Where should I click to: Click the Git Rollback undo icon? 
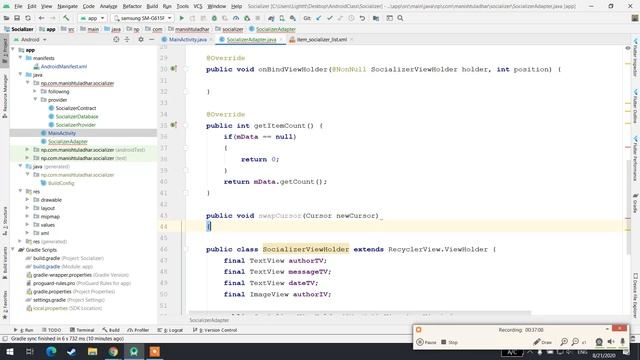[x=362, y=18]
